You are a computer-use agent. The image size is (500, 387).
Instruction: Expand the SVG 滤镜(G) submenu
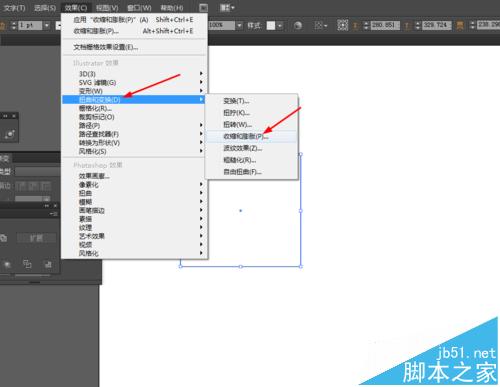pyautogui.click(x=134, y=82)
